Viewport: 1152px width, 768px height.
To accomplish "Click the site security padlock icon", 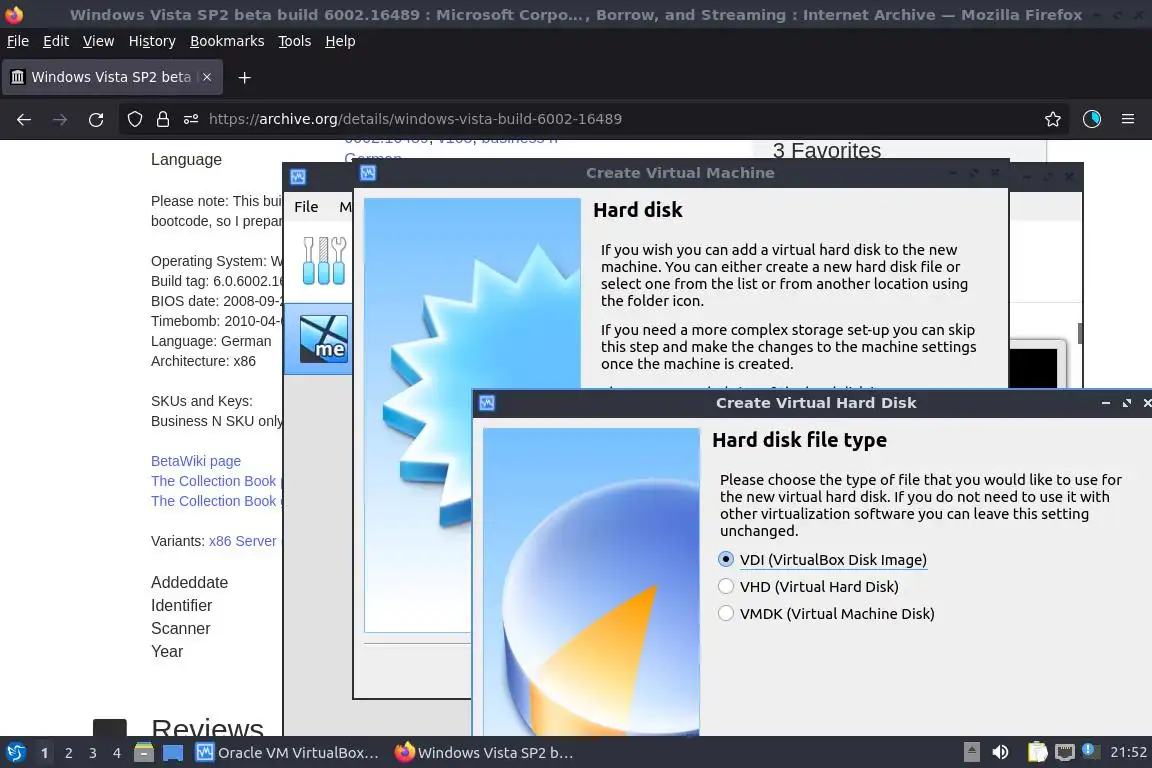I will [x=163, y=119].
